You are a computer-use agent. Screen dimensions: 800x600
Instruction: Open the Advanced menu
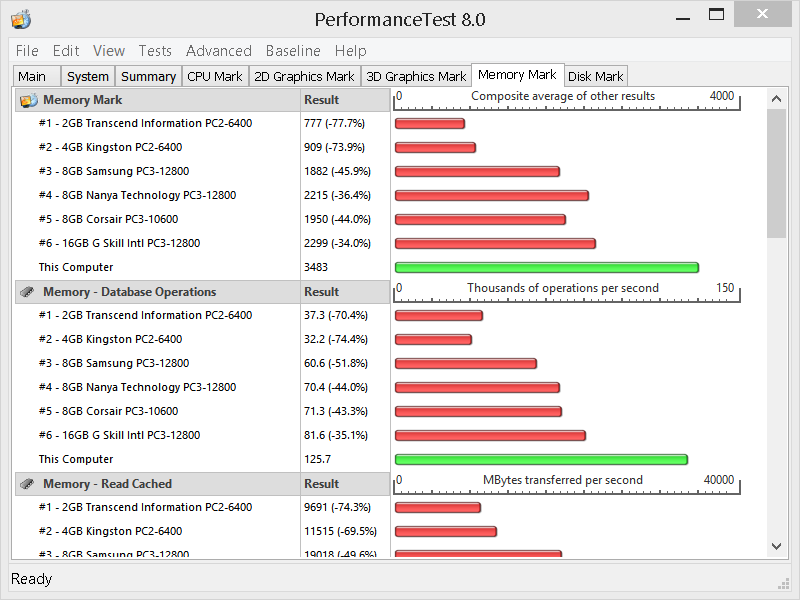218,51
